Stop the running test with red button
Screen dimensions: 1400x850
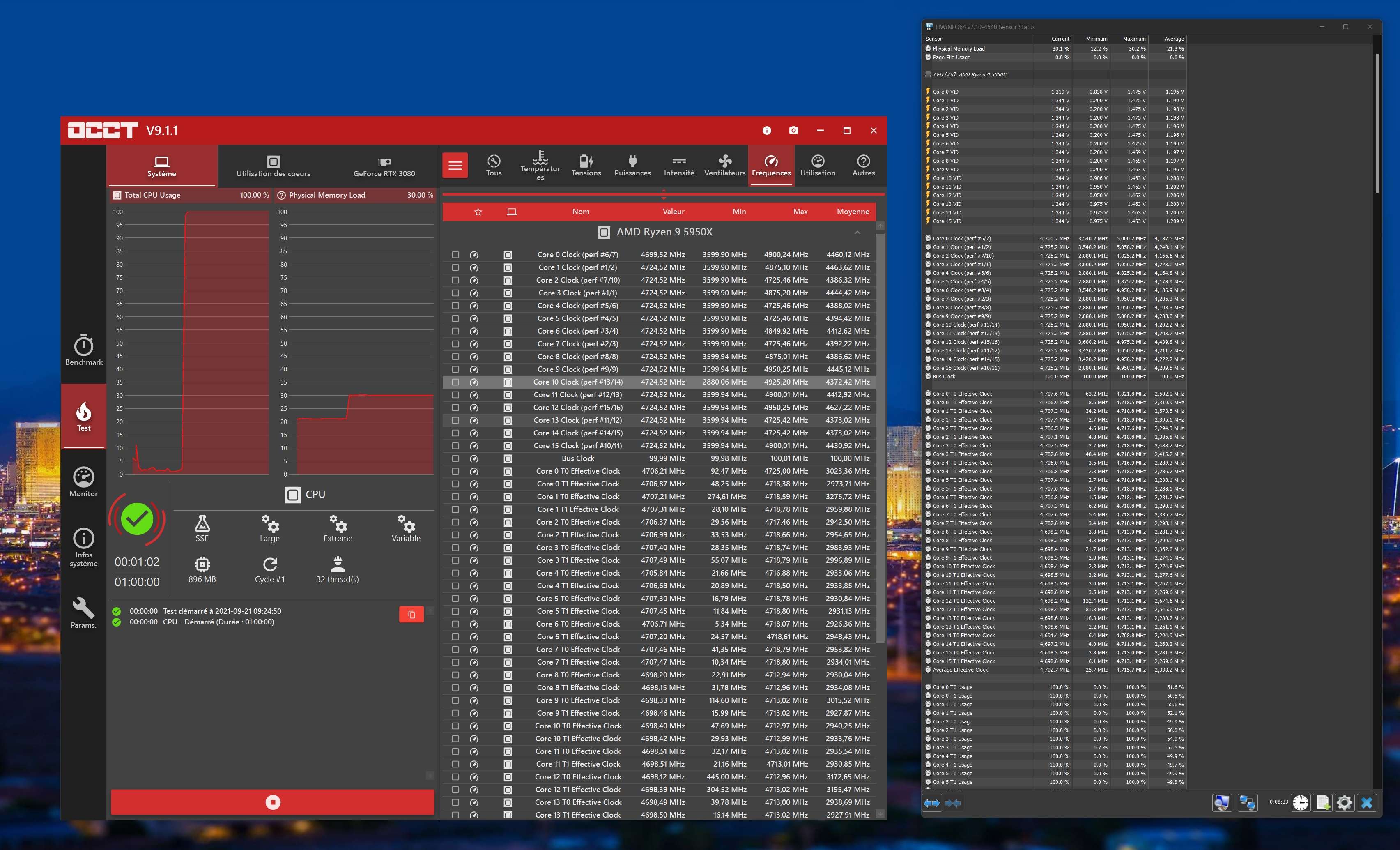point(273,802)
